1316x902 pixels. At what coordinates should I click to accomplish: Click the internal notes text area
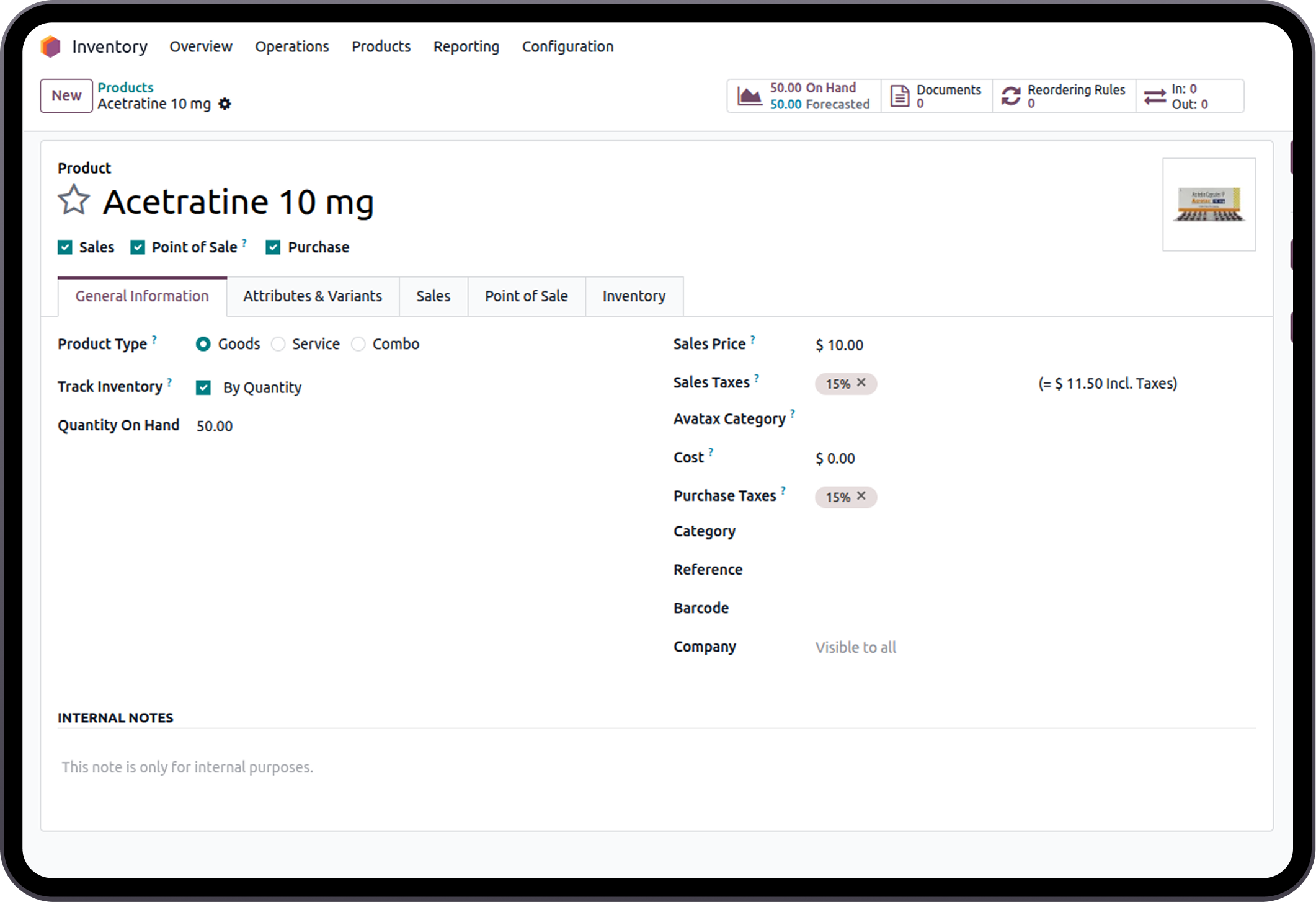point(657,767)
